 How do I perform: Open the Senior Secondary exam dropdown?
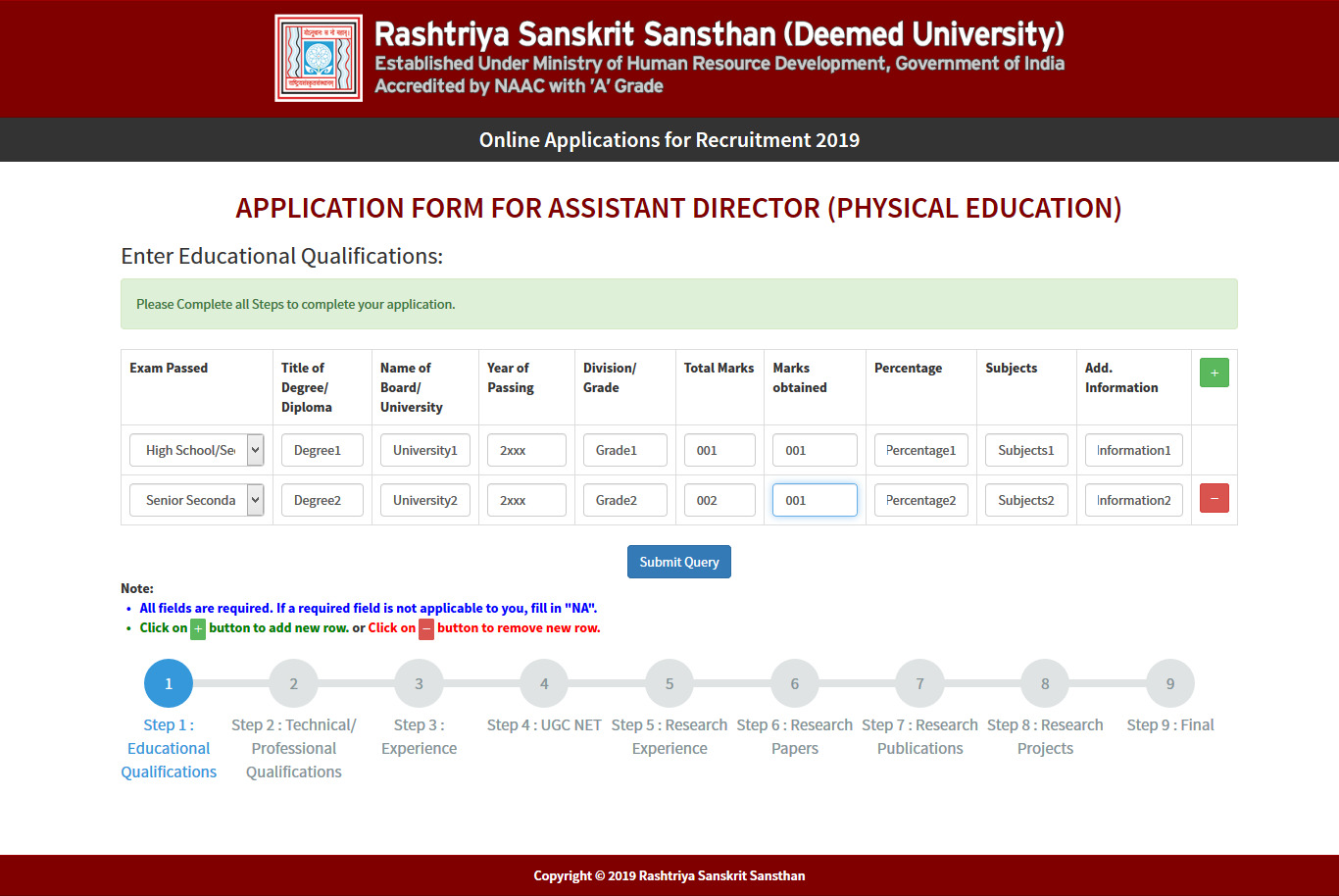click(197, 500)
